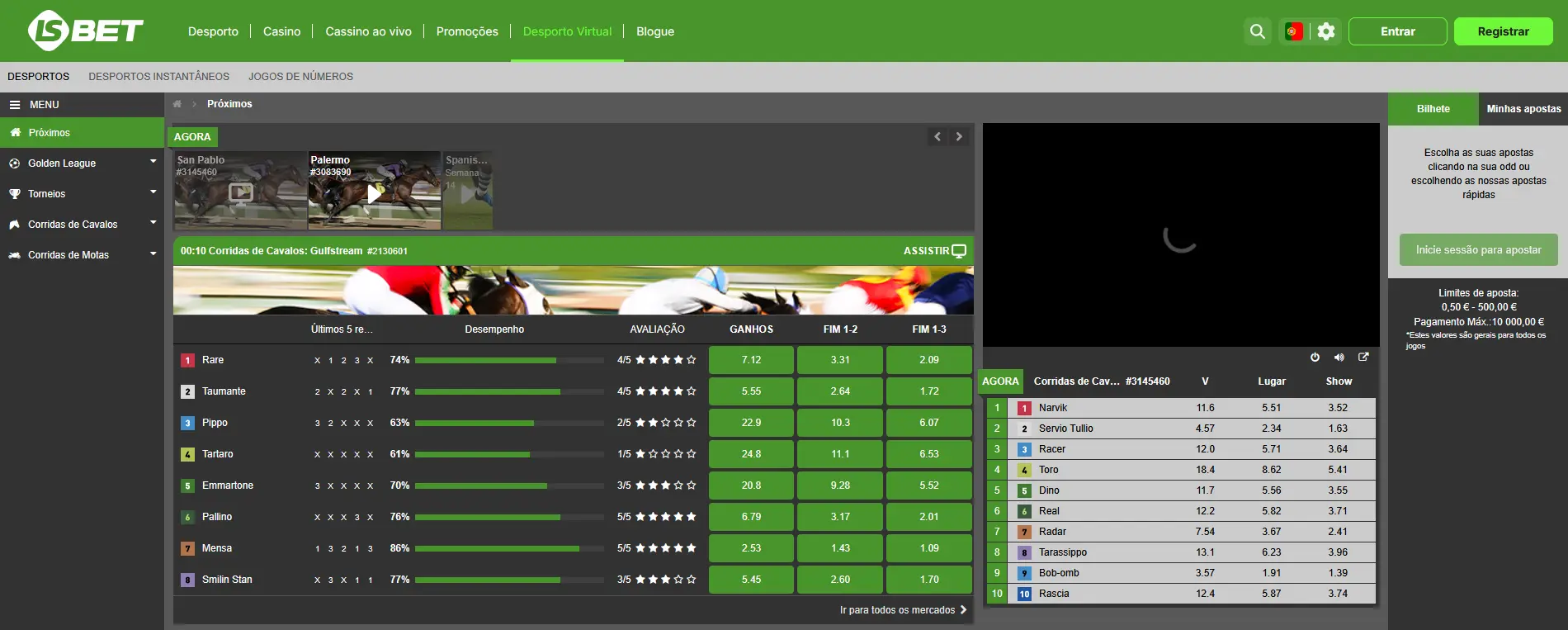Click the Golden League ball icon
Viewport: 1568px width, 630px height.
click(x=15, y=163)
